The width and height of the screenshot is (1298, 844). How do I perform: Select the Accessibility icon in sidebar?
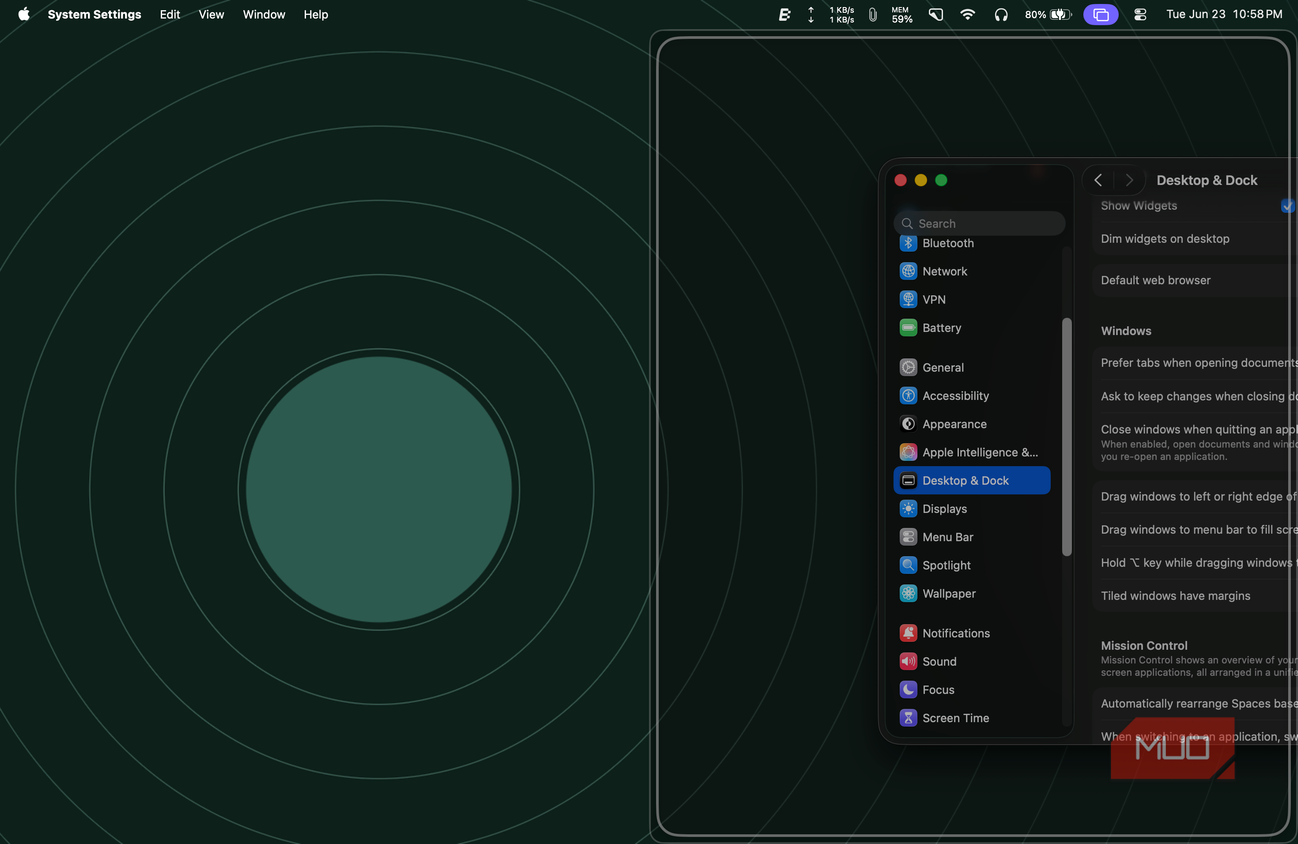click(x=908, y=395)
